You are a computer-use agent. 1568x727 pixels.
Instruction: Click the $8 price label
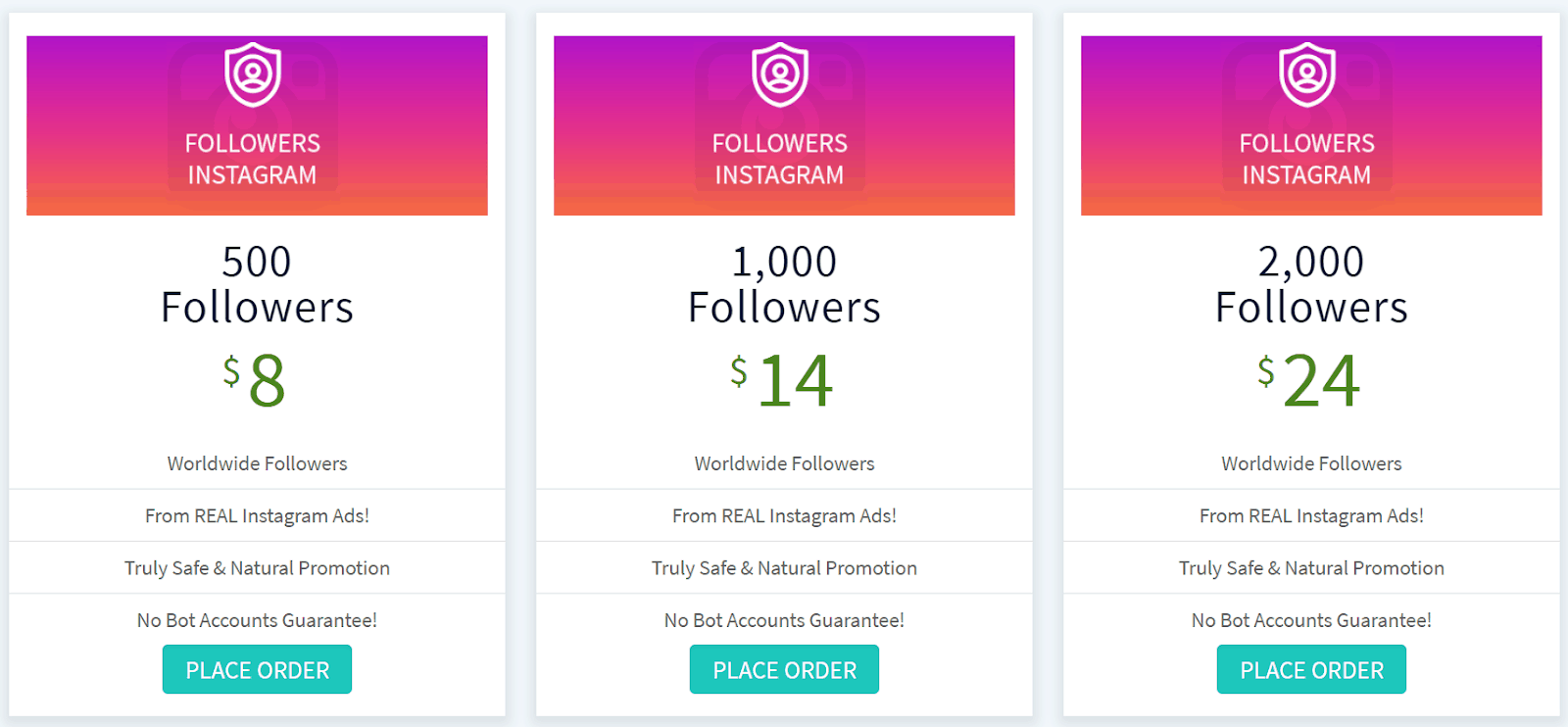[255, 380]
